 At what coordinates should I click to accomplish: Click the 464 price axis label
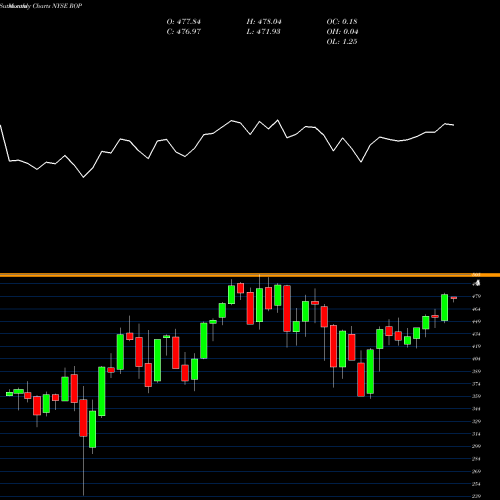tap(476, 309)
